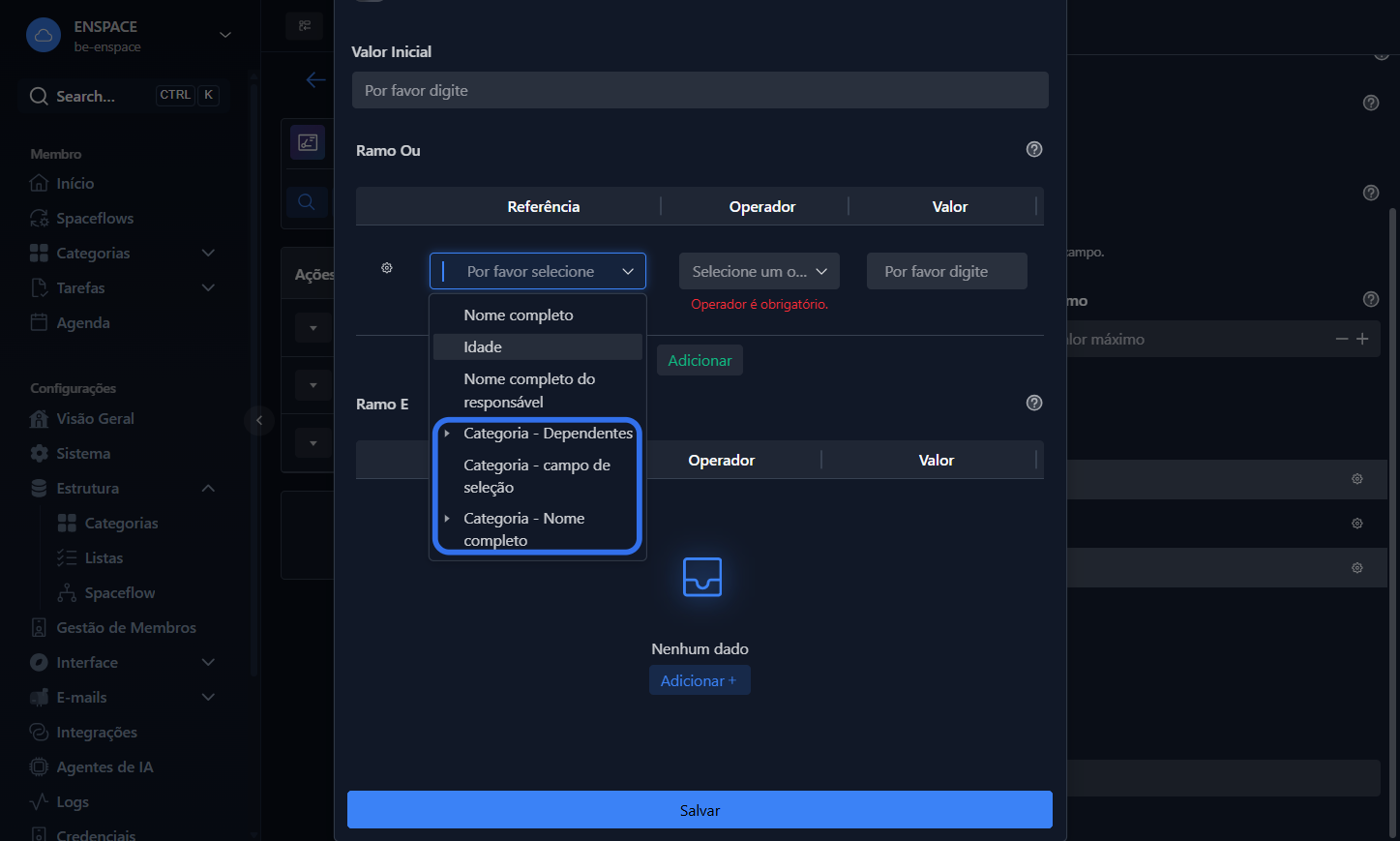This screenshot has height=841, width=1400.
Task: Choose 'Categoria - campo de seleção' option
Action: pos(538,476)
